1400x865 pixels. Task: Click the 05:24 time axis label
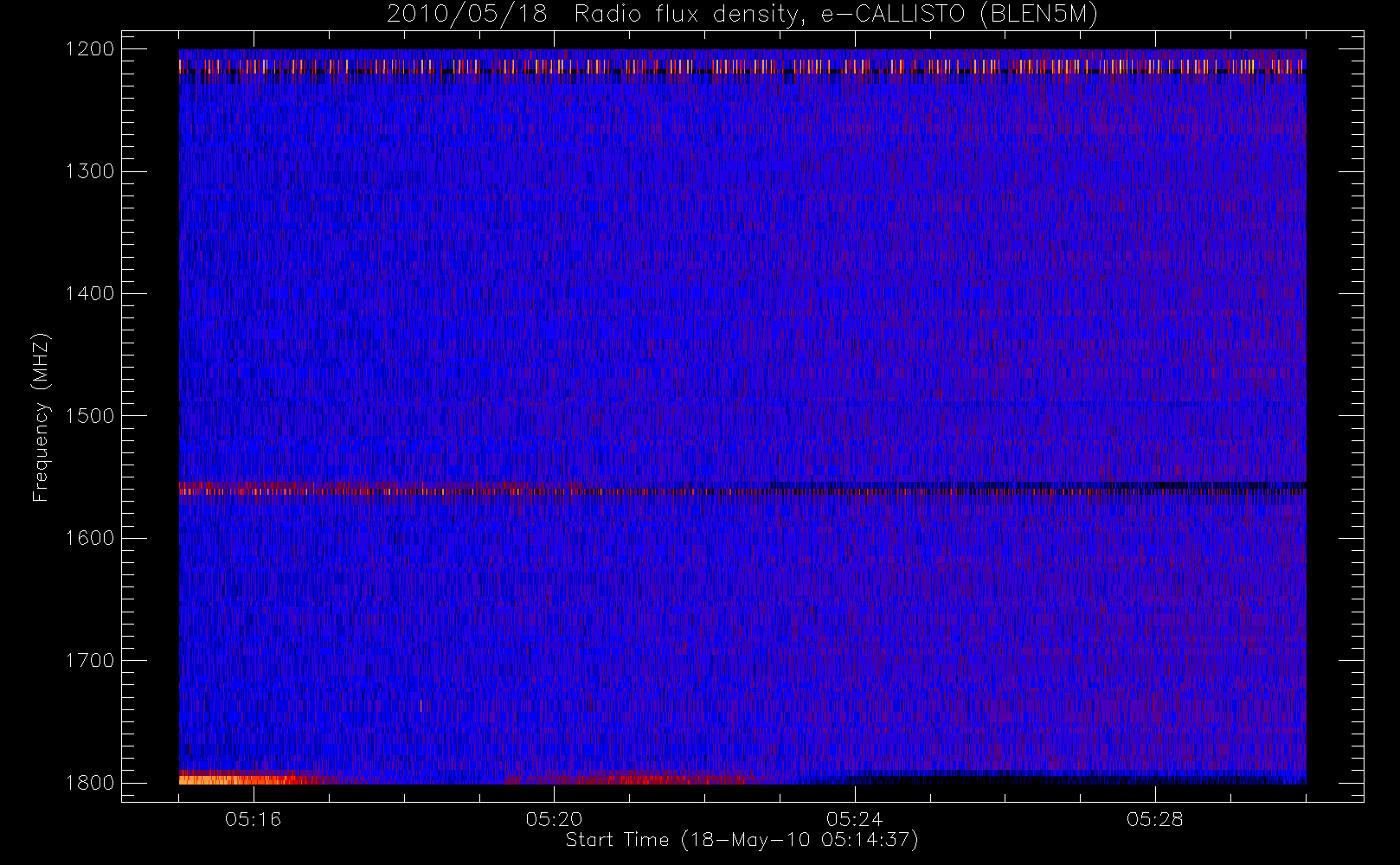coord(854,819)
